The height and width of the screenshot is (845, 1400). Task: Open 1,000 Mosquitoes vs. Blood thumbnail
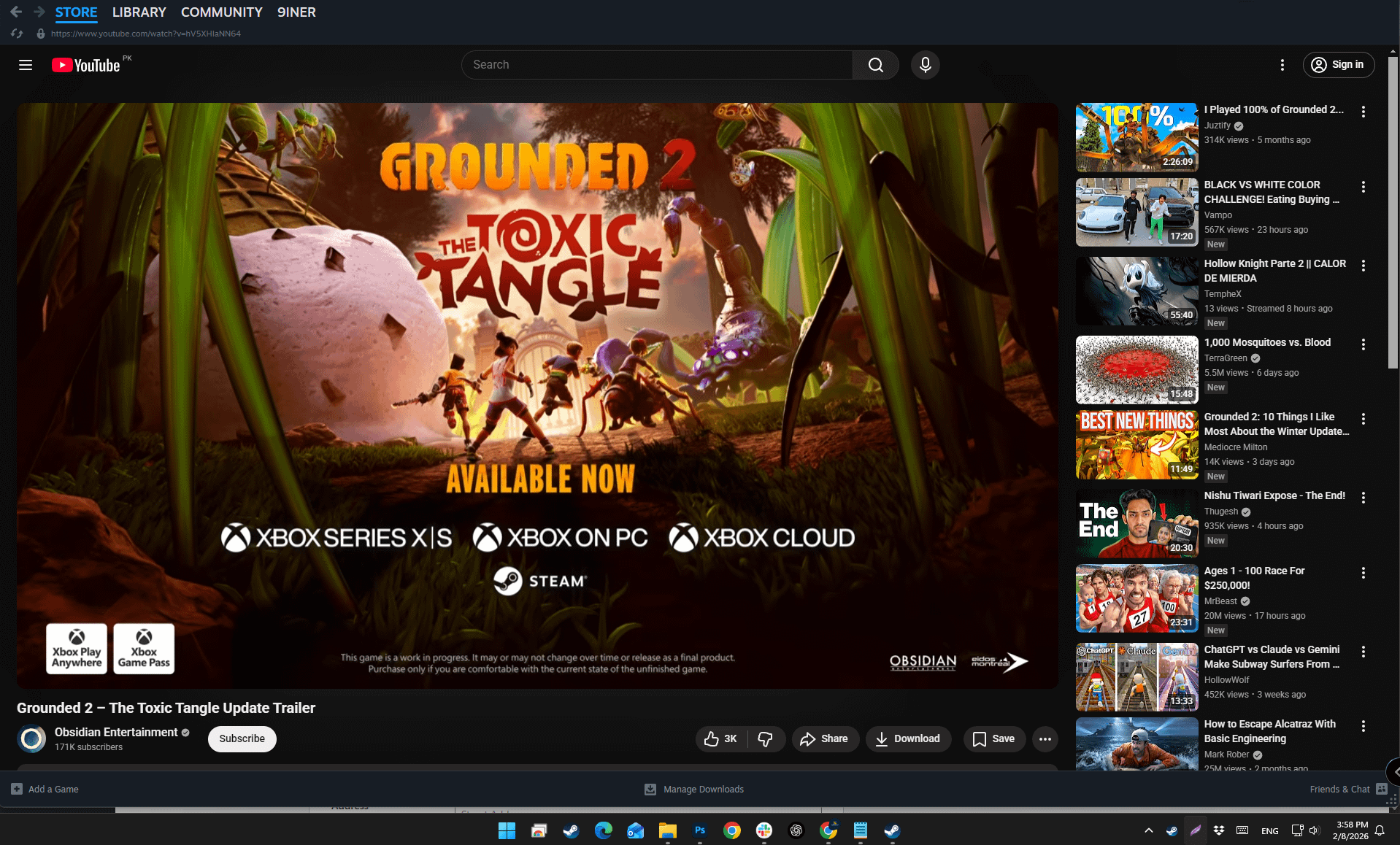click(1136, 370)
